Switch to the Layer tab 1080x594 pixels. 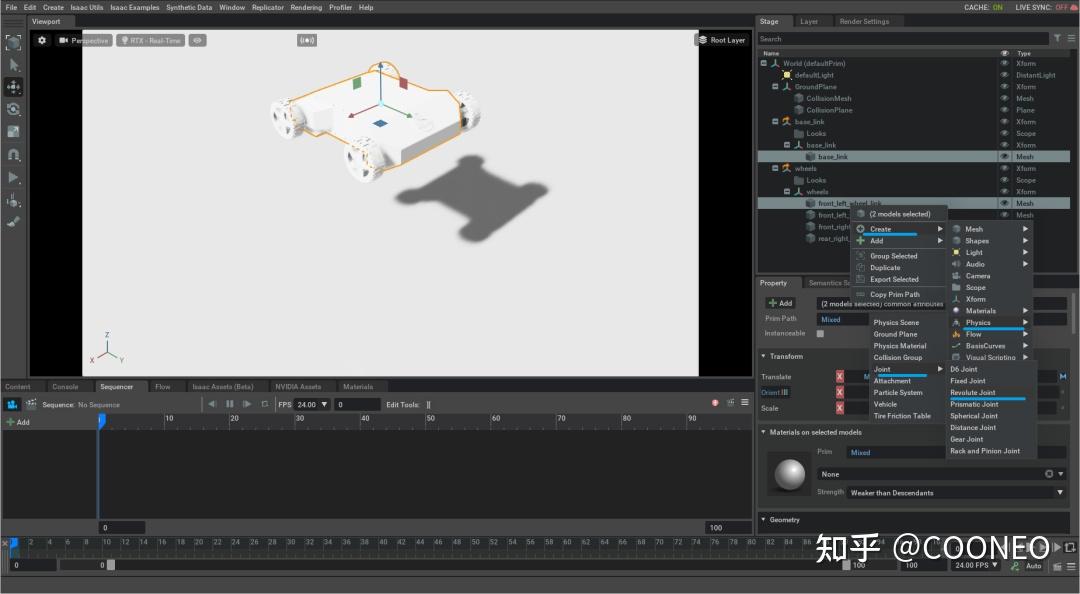809,21
